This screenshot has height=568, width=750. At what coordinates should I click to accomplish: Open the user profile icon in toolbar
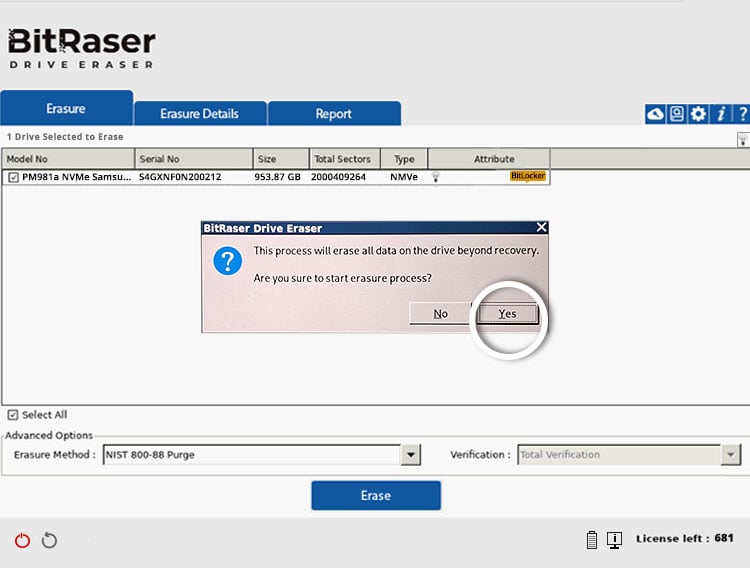677,114
